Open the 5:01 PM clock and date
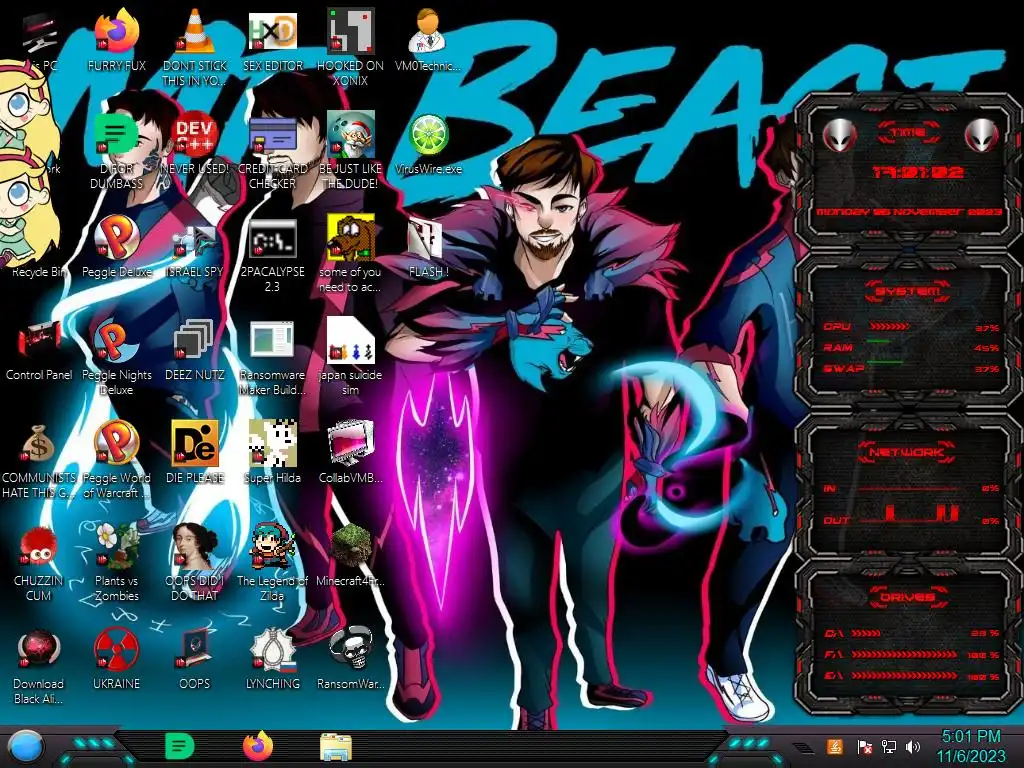 [971, 746]
